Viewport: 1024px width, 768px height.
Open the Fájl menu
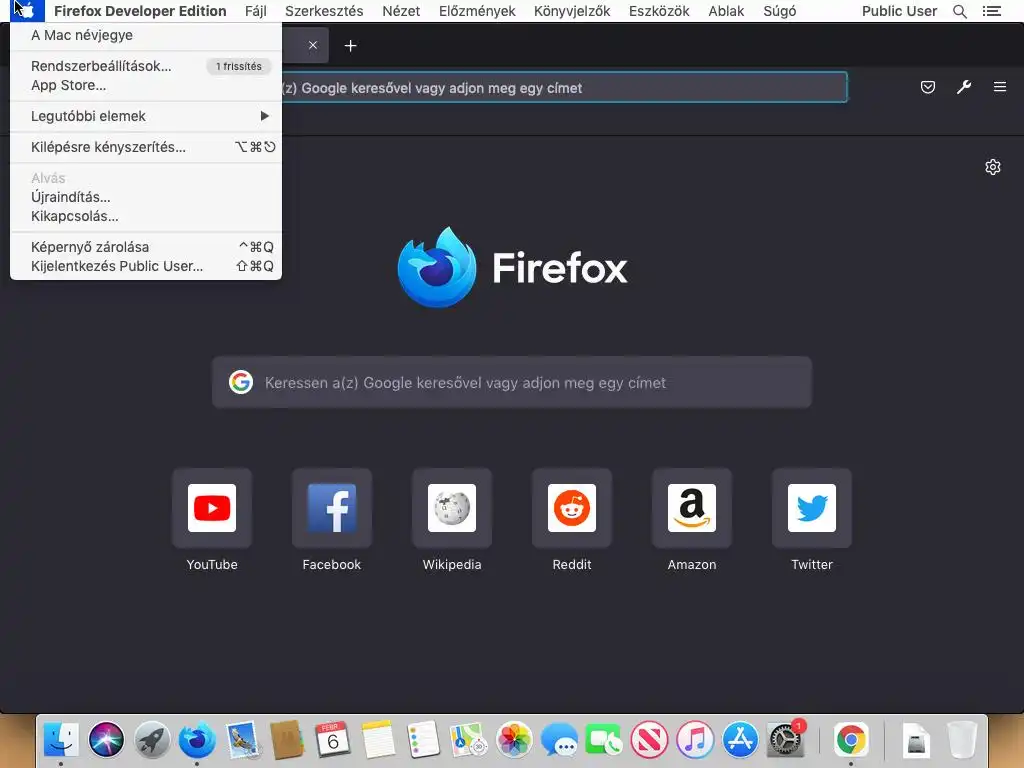pyautogui.click(x=255, y=11)
